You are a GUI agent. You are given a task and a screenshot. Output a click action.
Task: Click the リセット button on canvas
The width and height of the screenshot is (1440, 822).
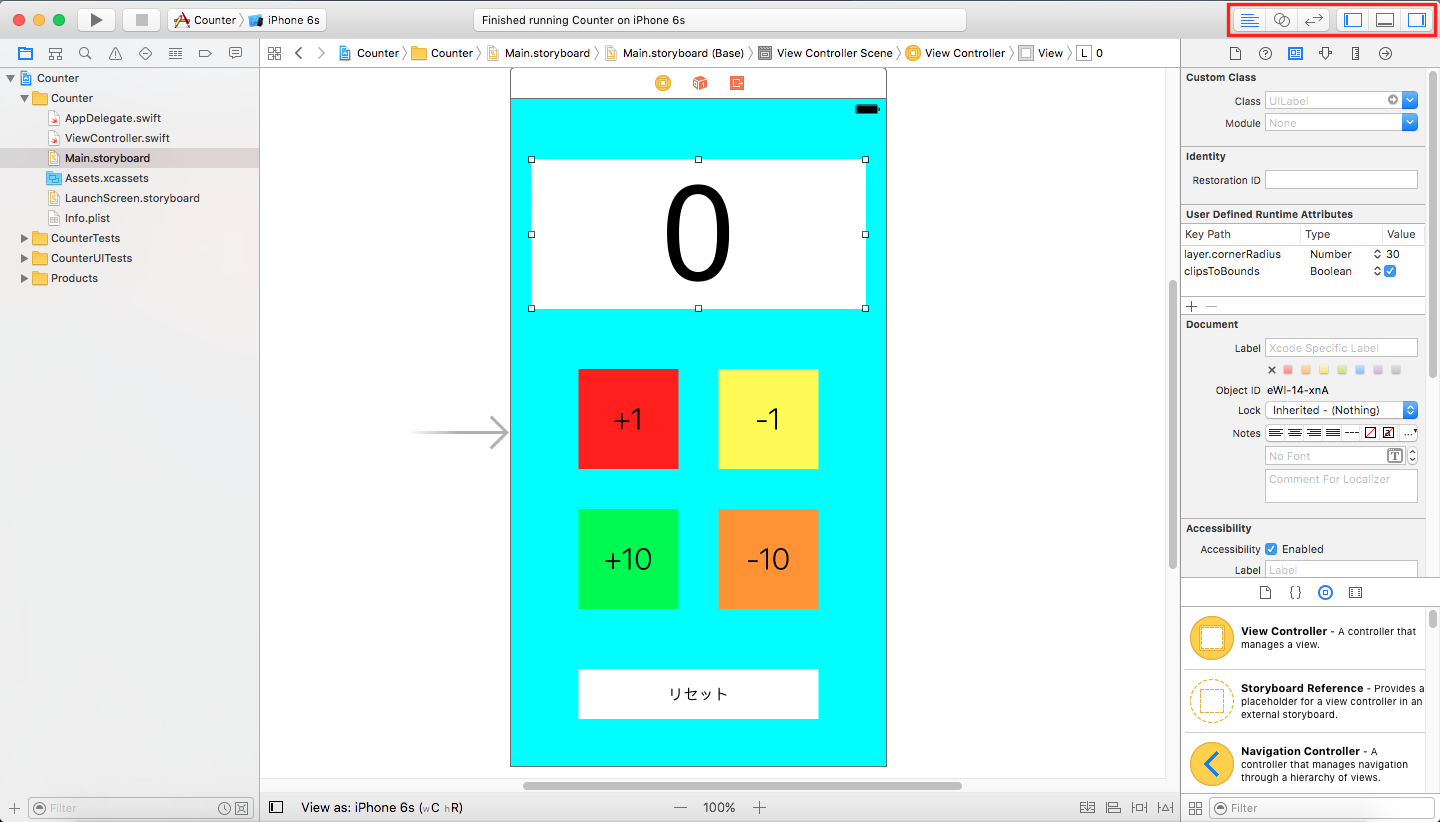tap(698, 694)
